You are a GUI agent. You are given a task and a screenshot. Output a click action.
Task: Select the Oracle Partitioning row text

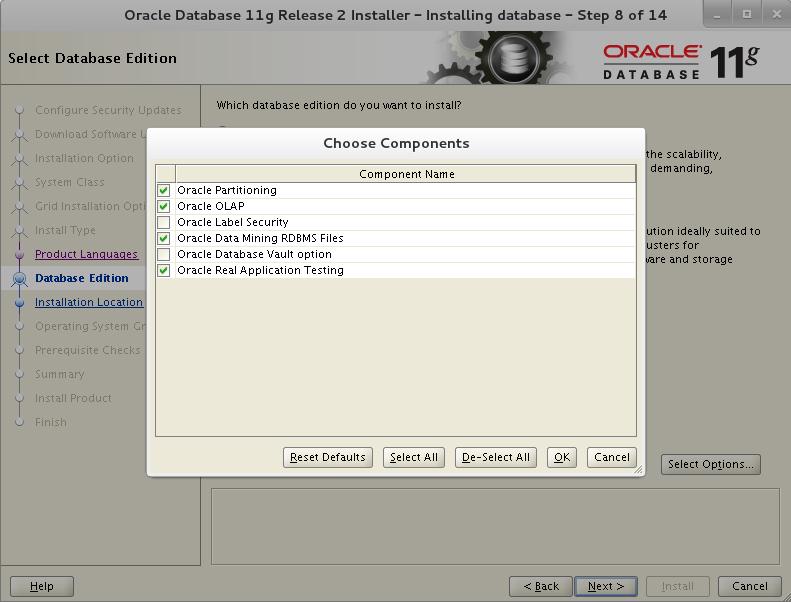click(227, 190)
